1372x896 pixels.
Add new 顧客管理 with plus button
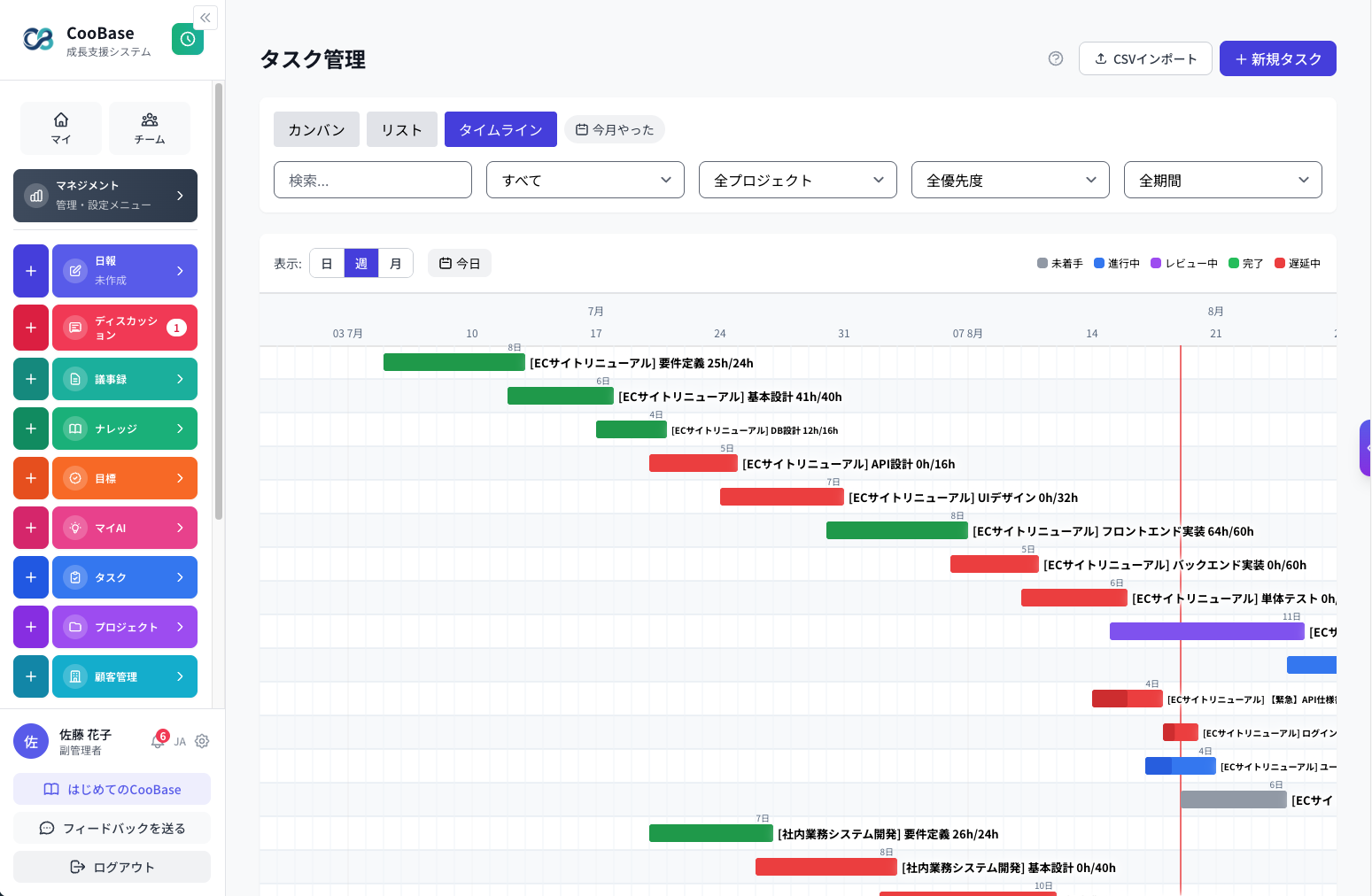tap(31, 676)
